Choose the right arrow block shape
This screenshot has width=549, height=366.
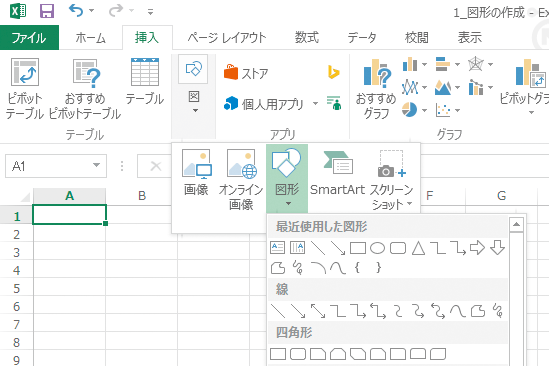click(x=477, y=248)
